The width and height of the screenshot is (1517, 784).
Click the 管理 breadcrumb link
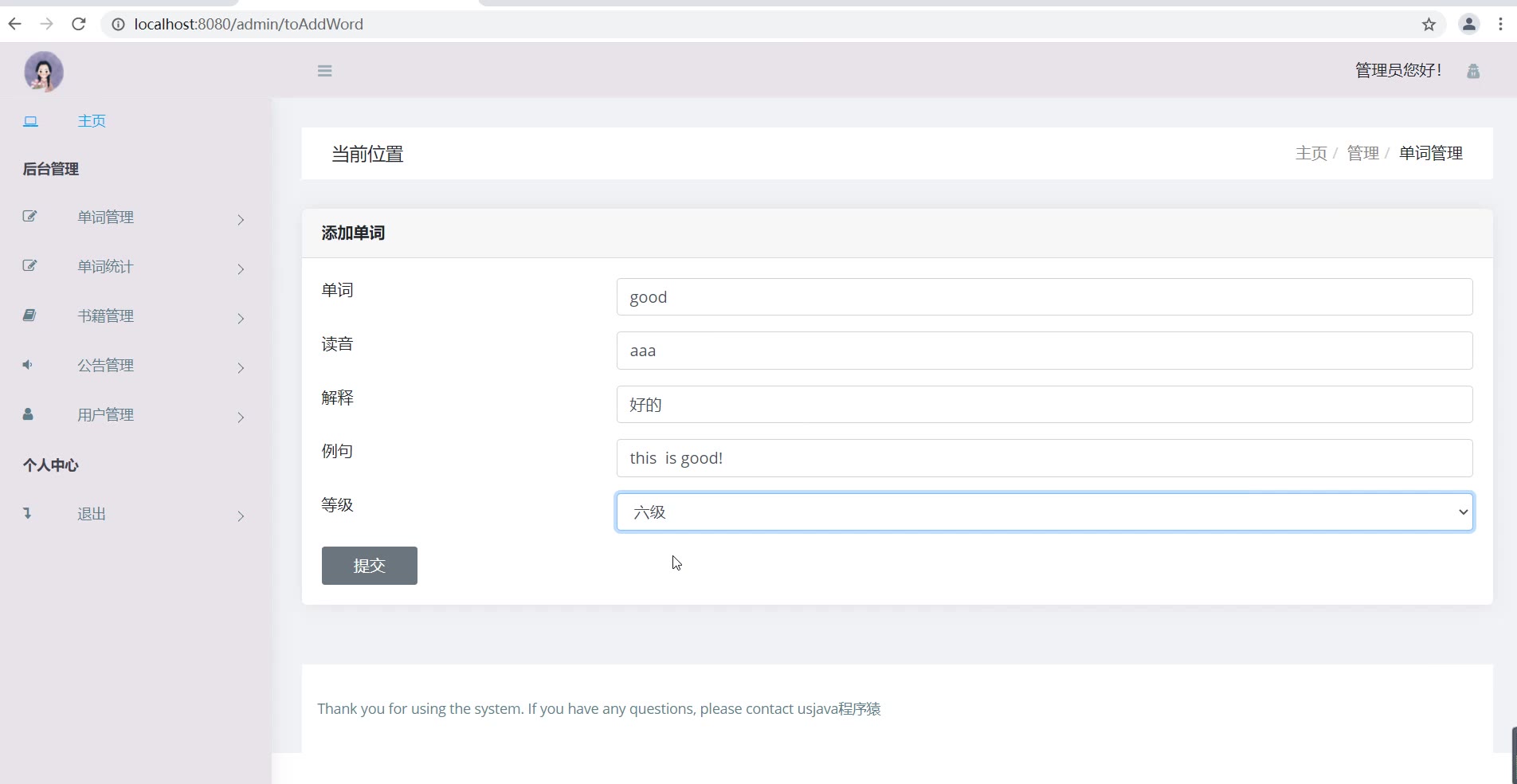[x=1362, y=153]
